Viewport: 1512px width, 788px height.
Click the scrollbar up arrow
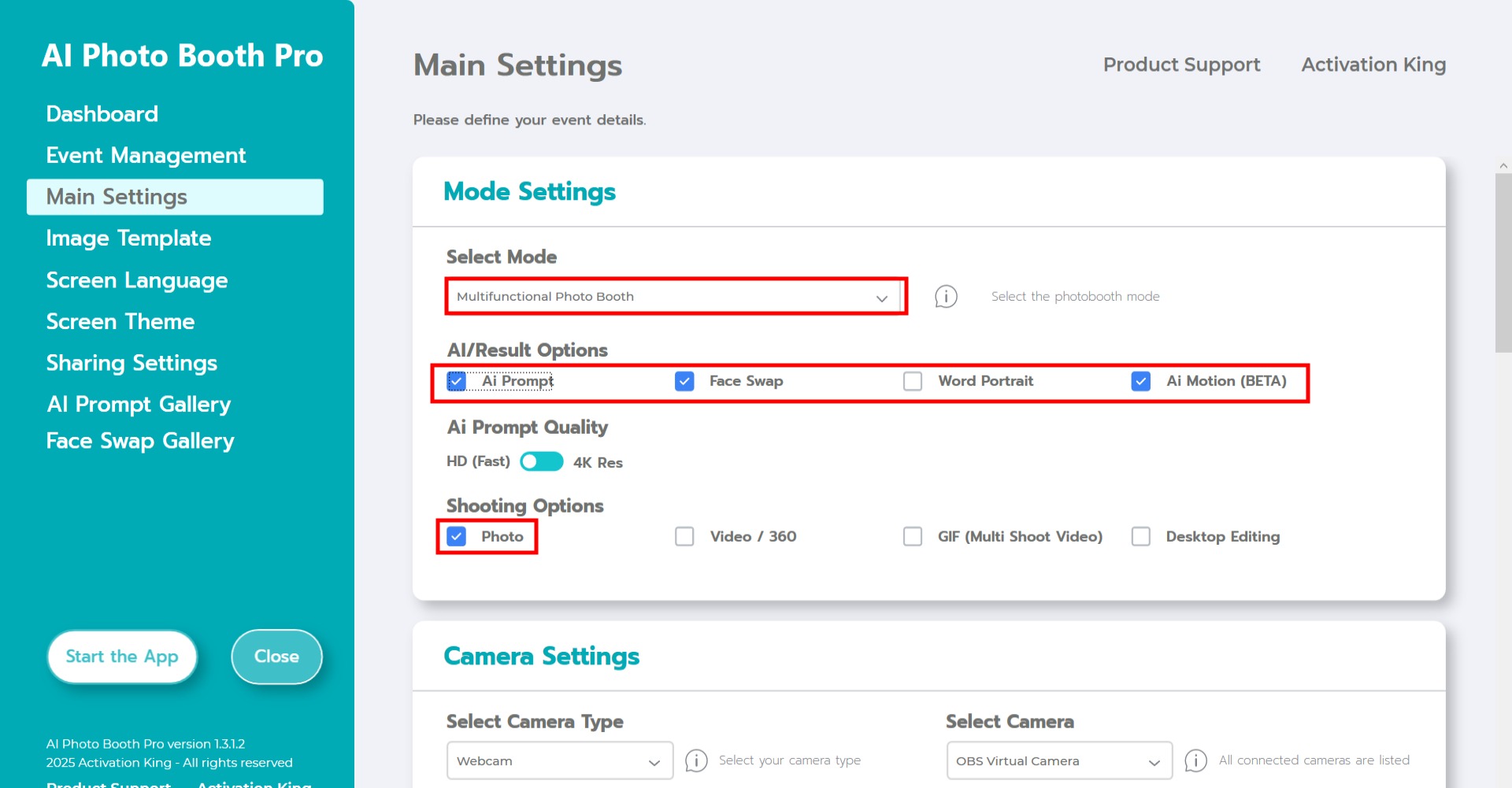coord(1503,166)
